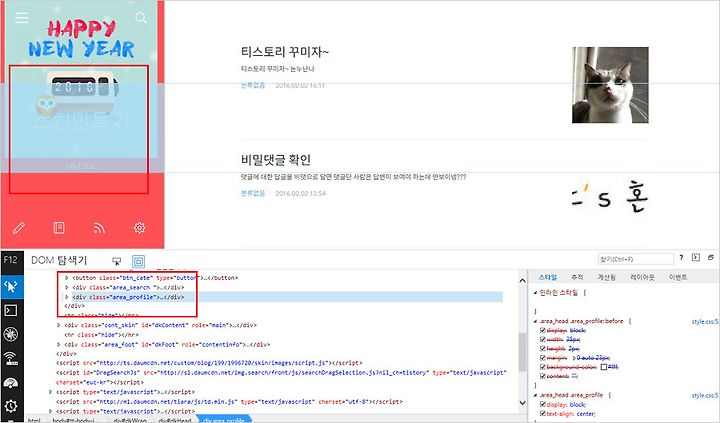
Task: Open the blog hamburger menu
Action: point(22,18)
